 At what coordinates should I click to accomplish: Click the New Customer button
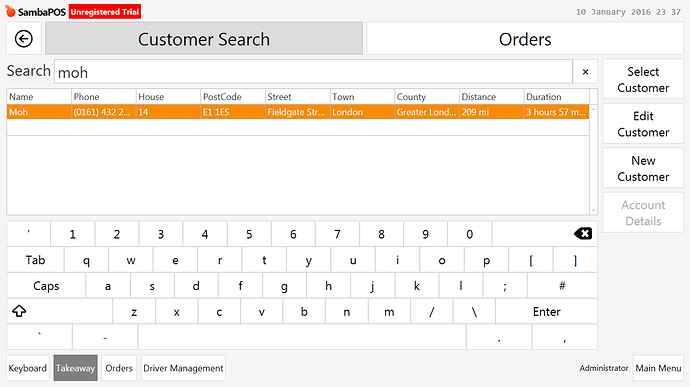[643, 169]
